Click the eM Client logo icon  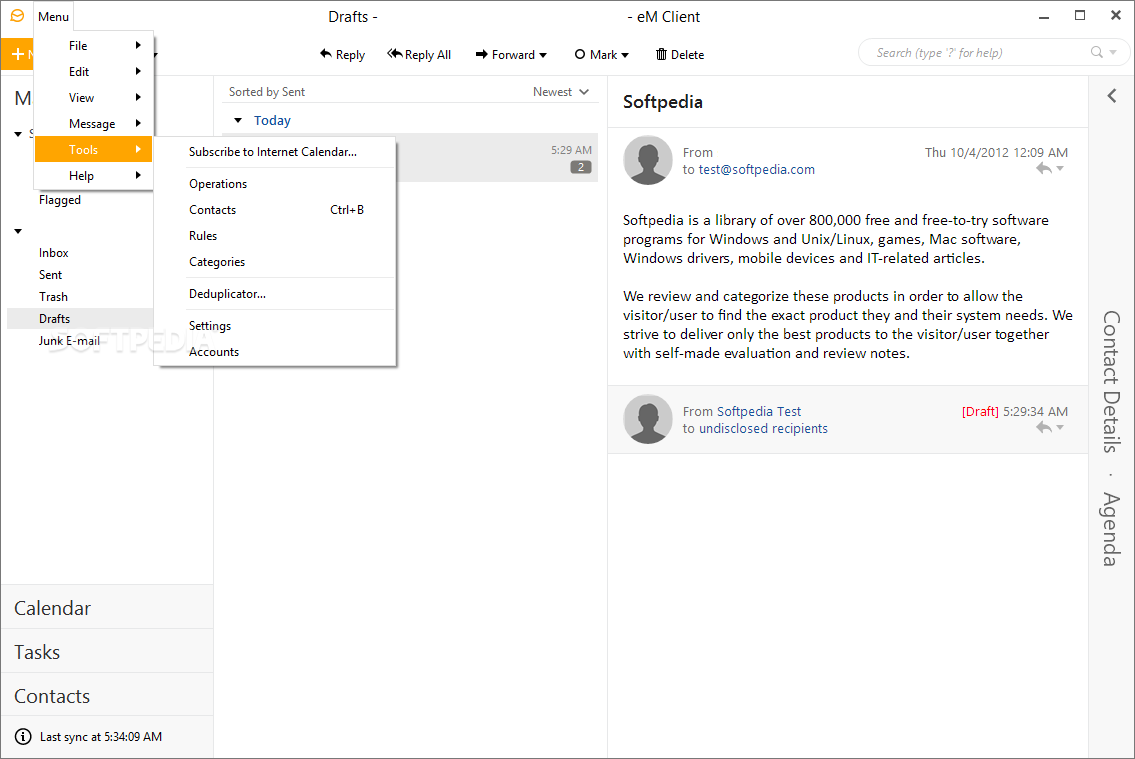(x=17, y=16)
